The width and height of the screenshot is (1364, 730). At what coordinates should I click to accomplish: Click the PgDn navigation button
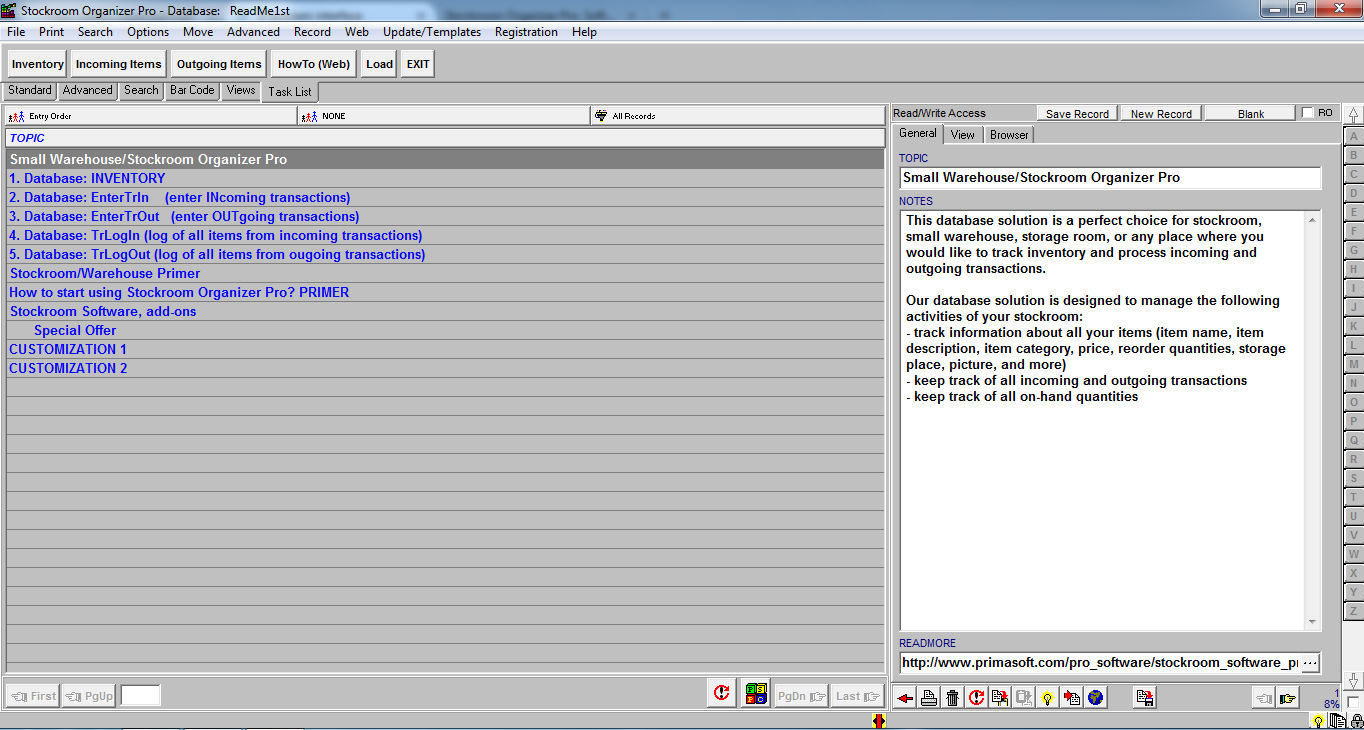click(x=803, y=696)
